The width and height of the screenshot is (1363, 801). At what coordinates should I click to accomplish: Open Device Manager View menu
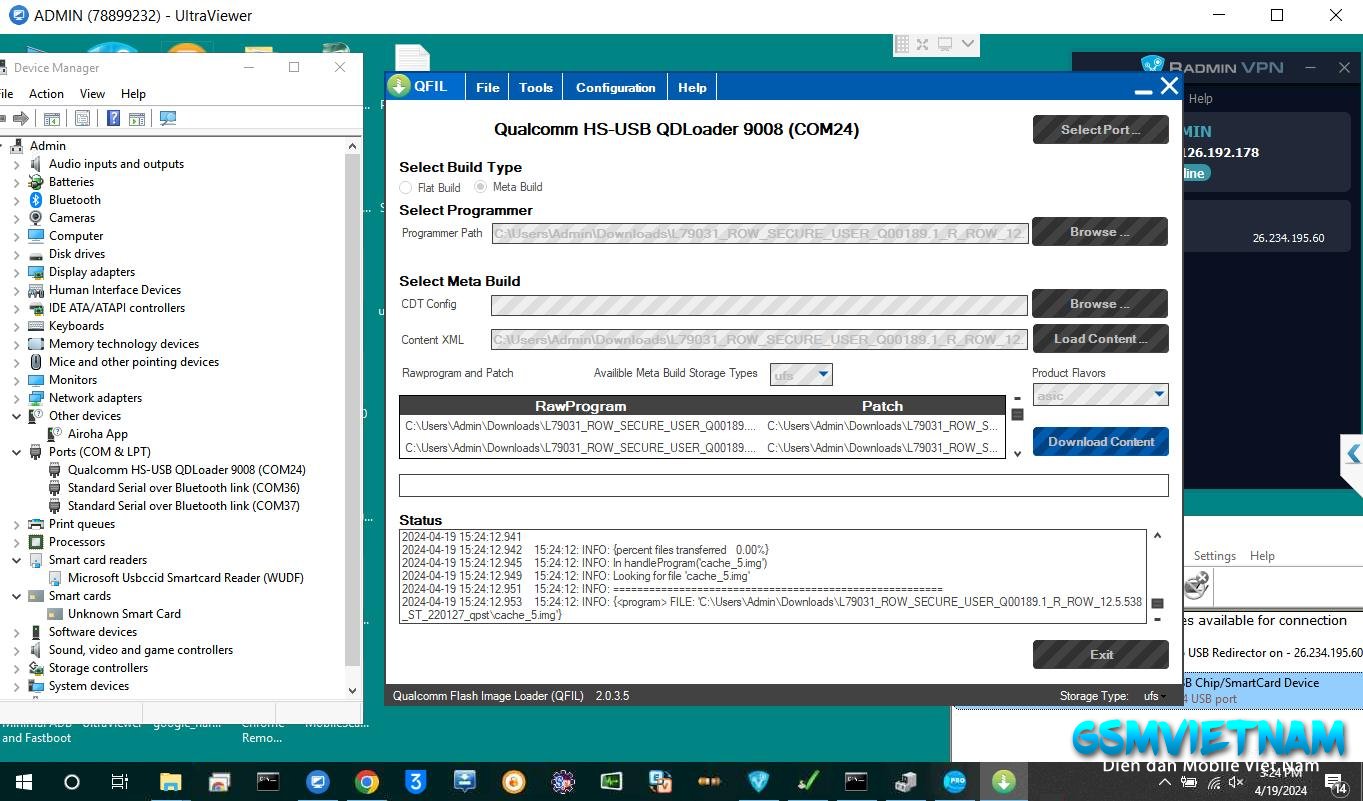coord(92,94)
